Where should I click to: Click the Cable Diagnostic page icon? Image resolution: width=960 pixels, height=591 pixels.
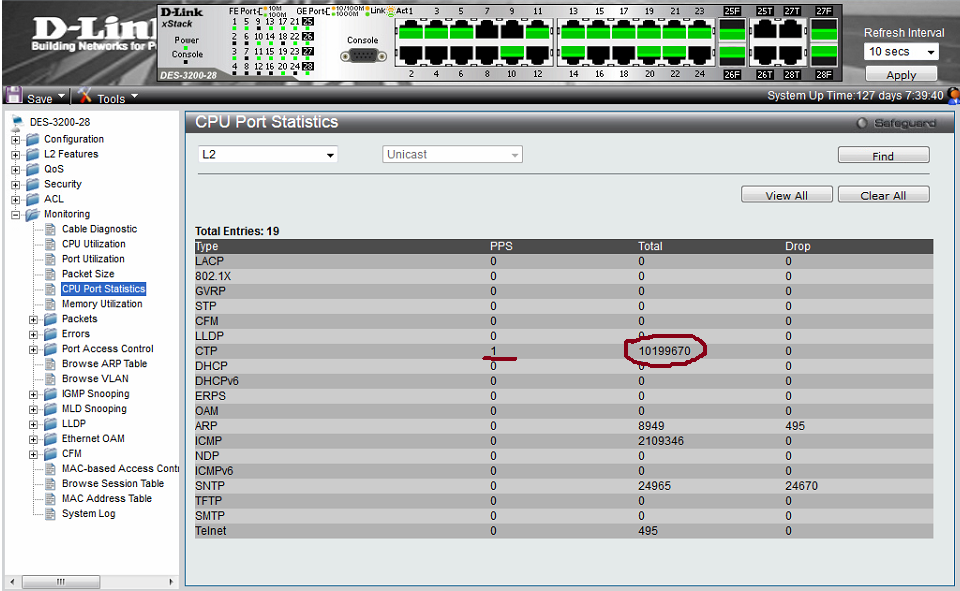(x=51, y=229)
